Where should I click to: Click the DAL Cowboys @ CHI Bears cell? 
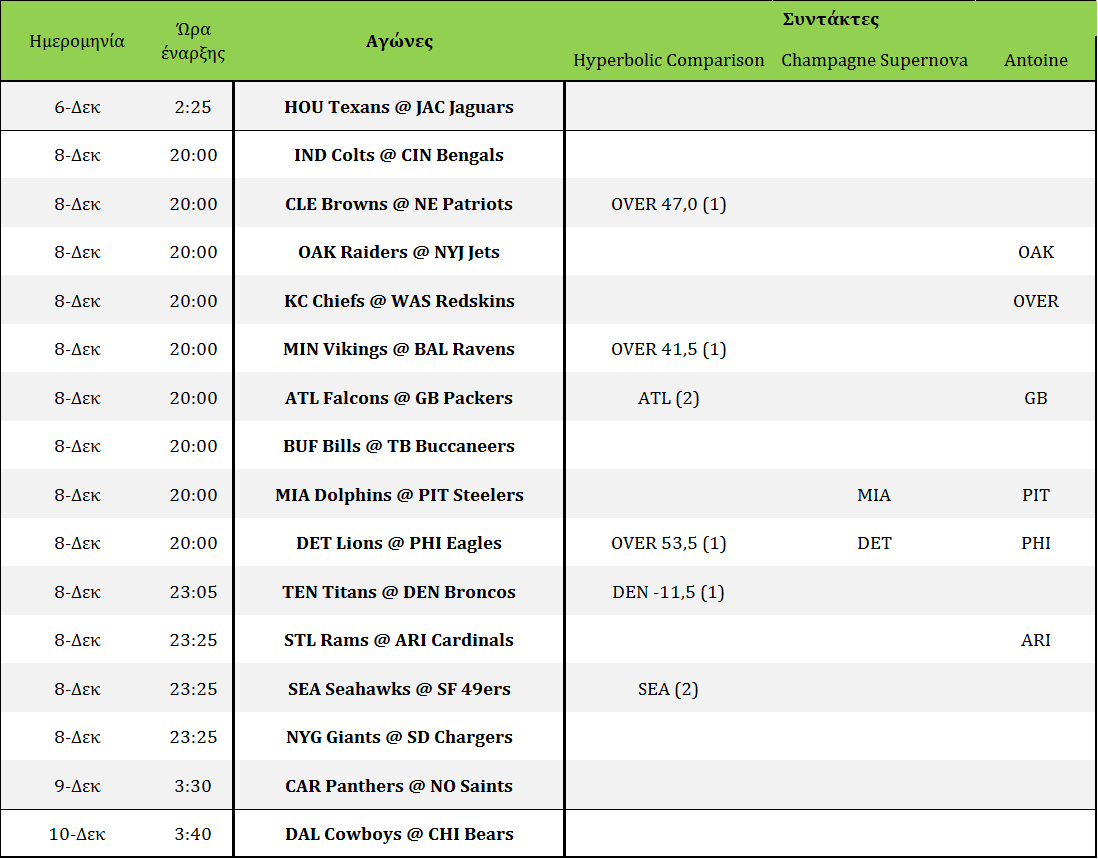(399, 834)
